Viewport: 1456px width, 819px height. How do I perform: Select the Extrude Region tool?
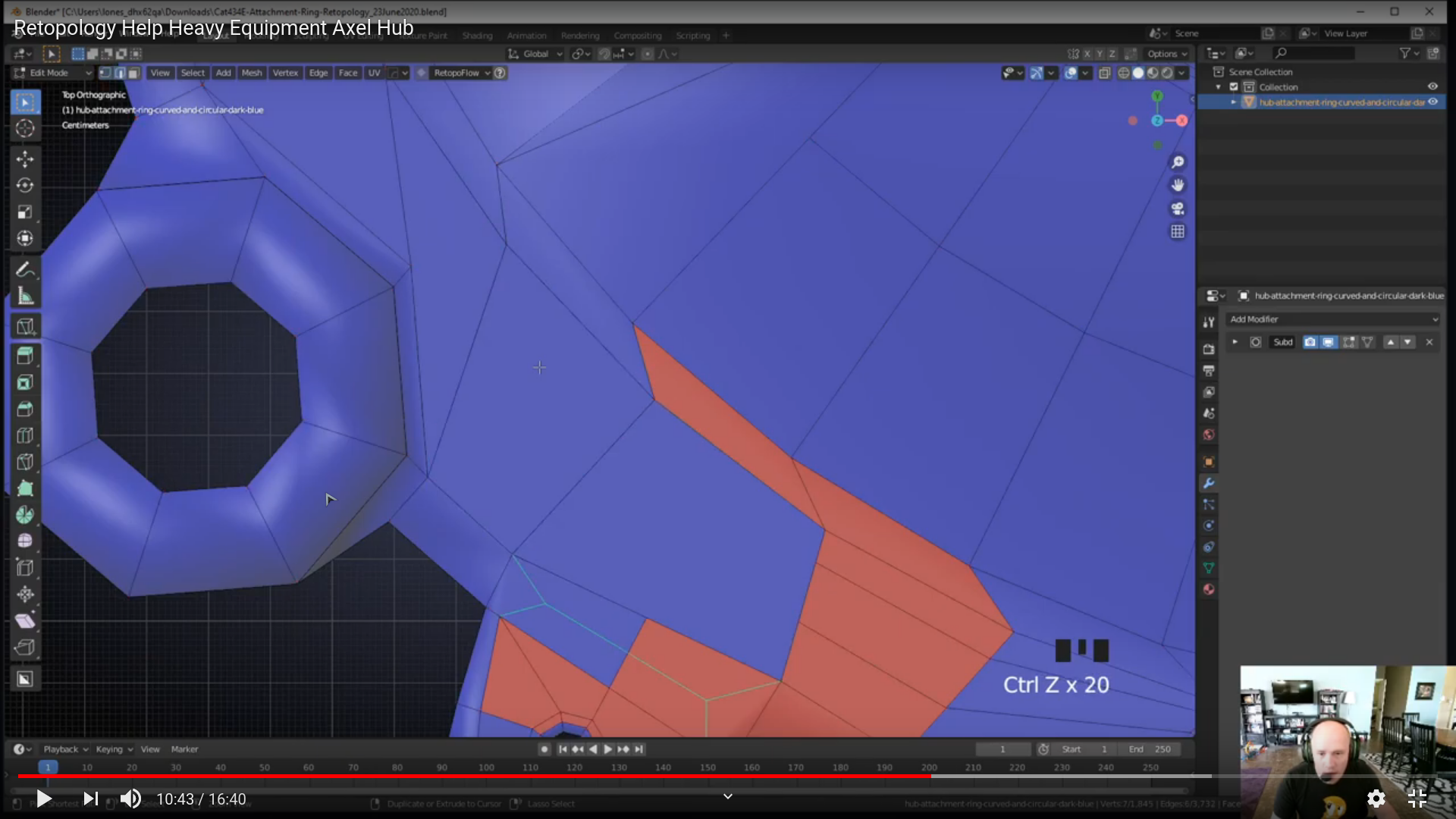[x=25, y=356]
